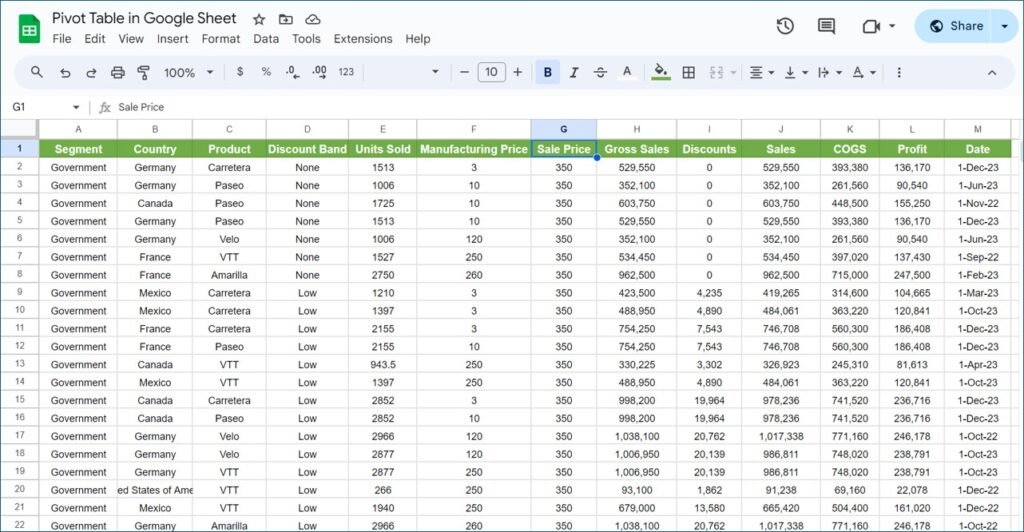Toggle bold formatting
This screenshot has width=1024, height=532.
[x=548, y=72]
